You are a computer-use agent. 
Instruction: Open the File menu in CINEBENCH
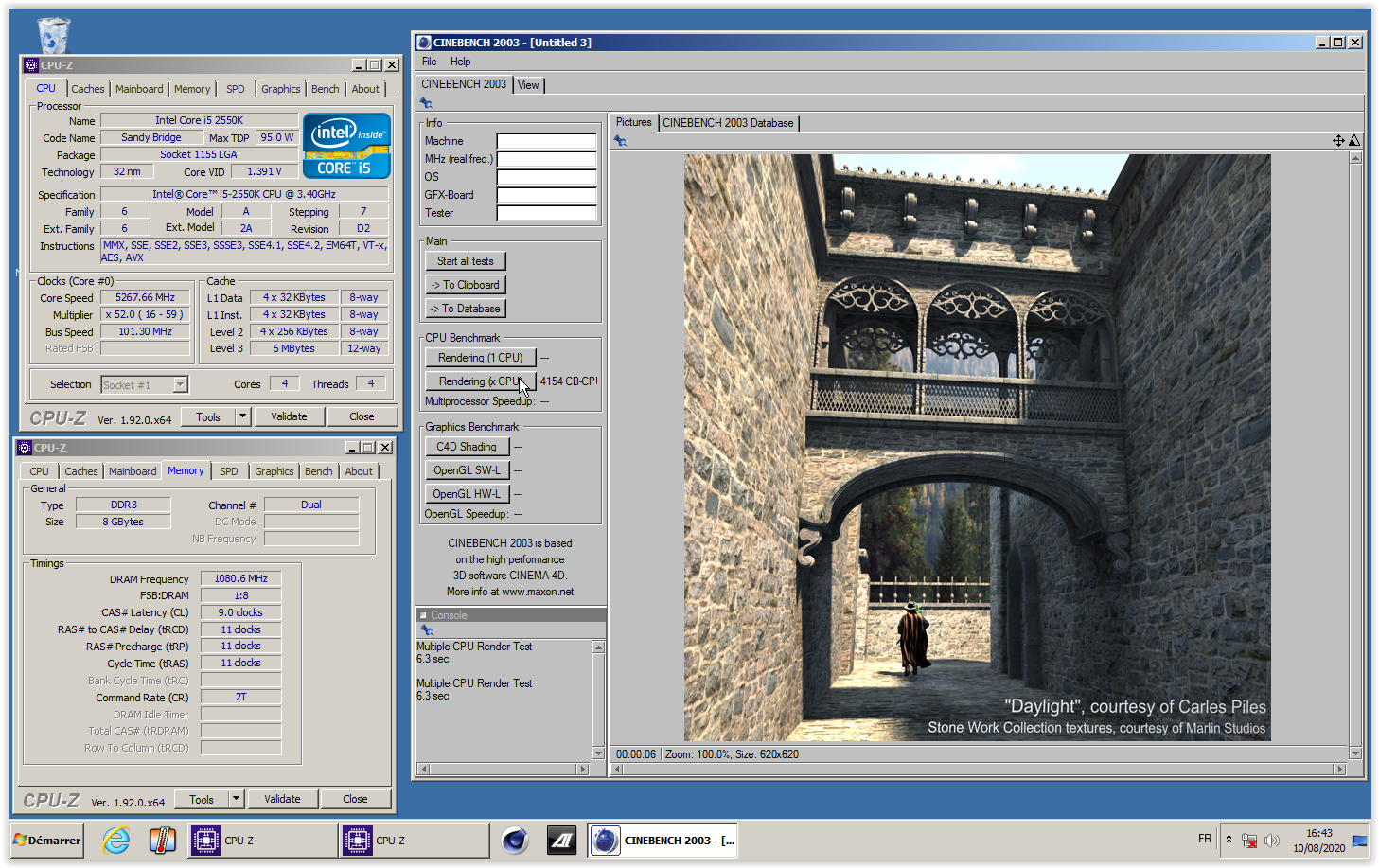click(429, 62)
